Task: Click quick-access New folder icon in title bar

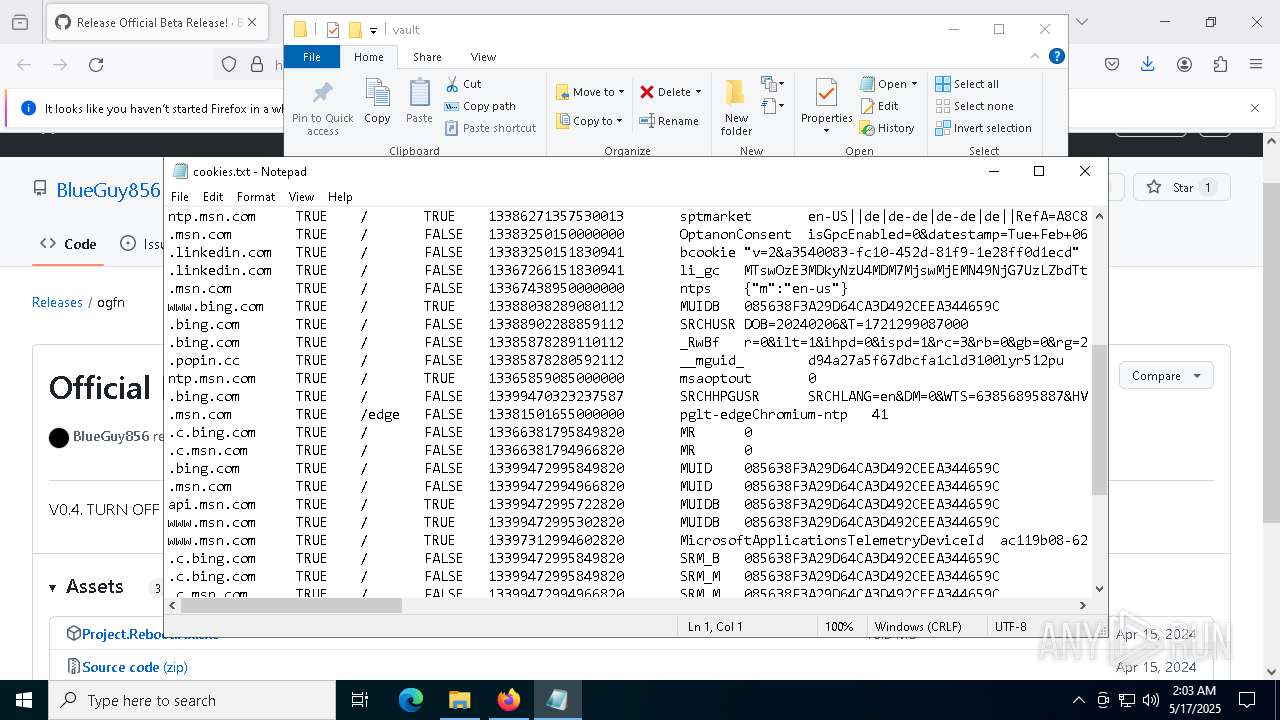Action: click(355, 30)
